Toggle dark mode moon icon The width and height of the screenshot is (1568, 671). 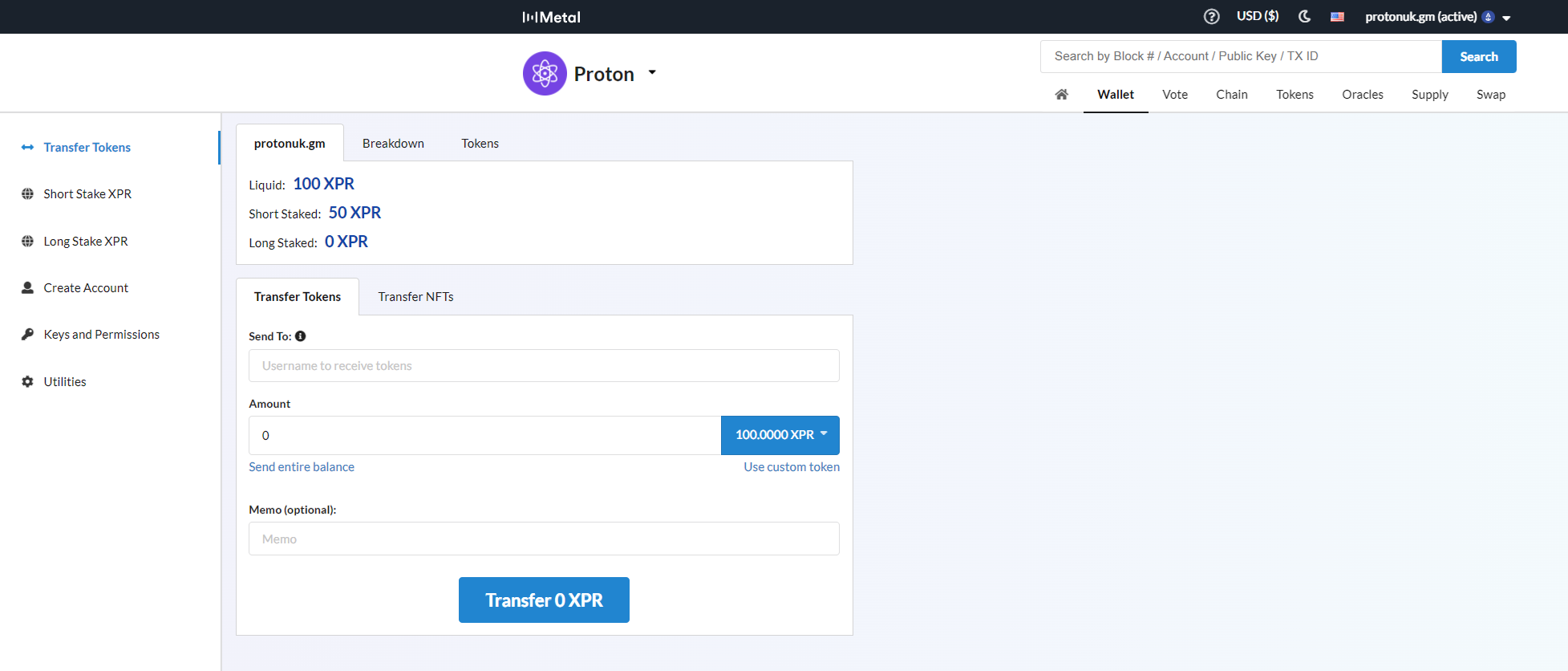click(1305, 17)
